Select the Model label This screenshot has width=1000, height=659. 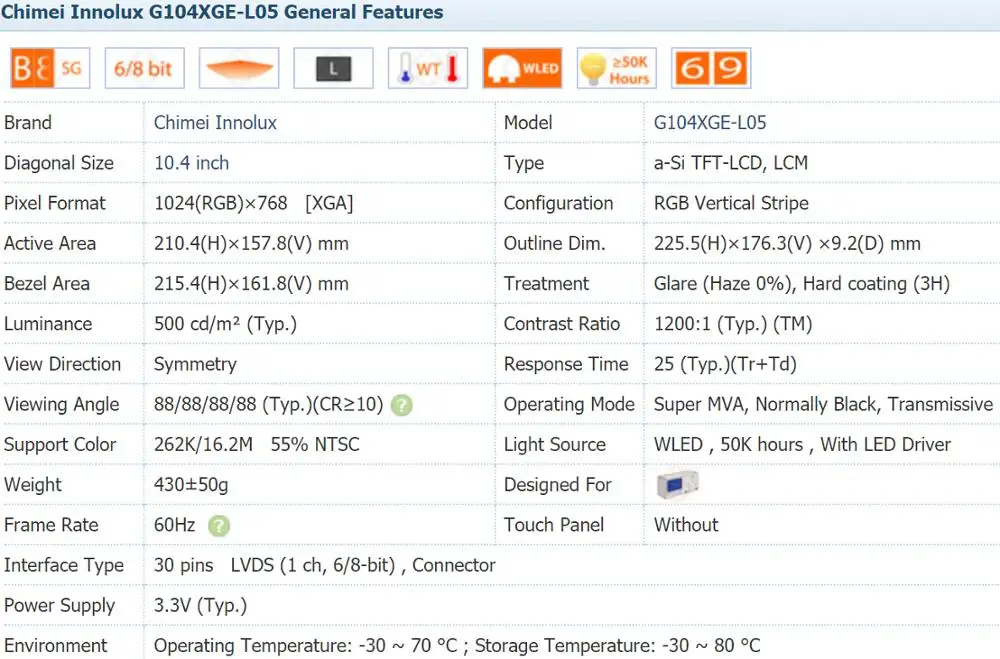(x=528, y=122)
